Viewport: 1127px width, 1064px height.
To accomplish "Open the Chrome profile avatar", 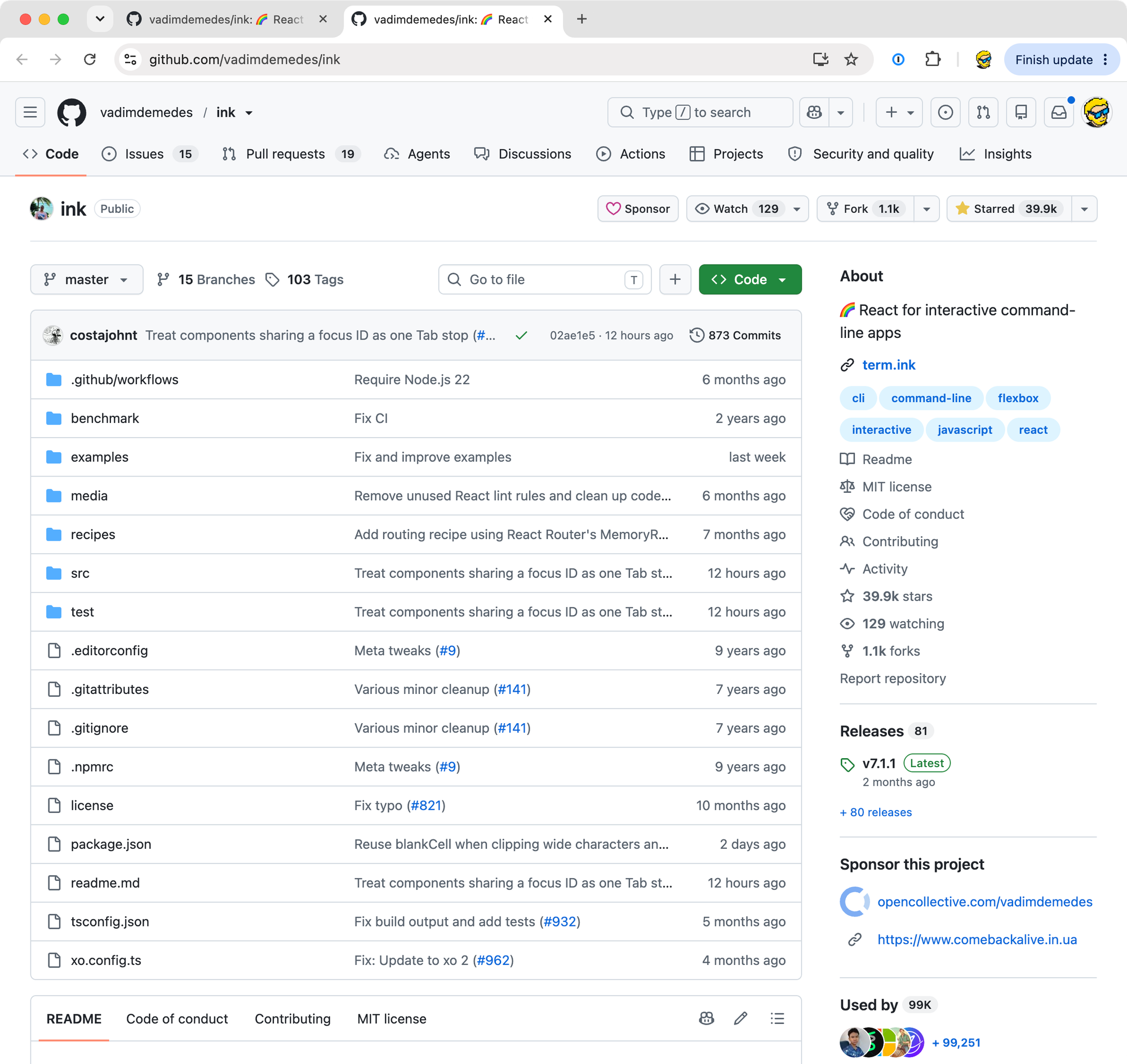I will (983, 60).
